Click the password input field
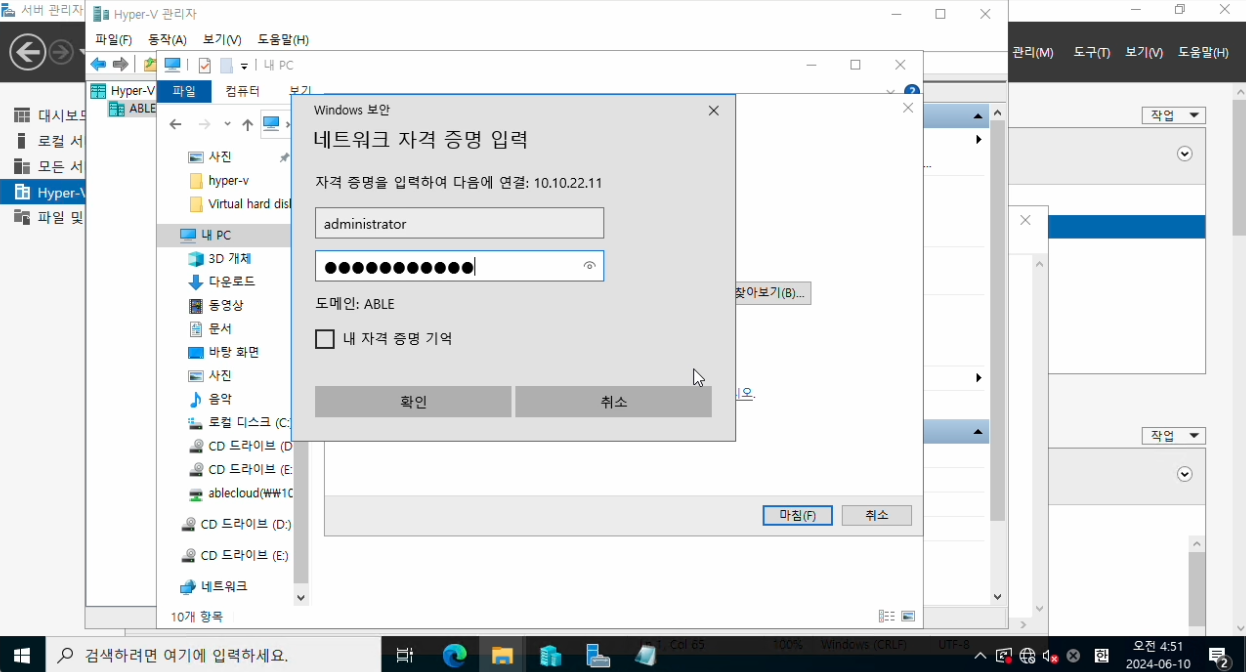 [x=459, y=266]
